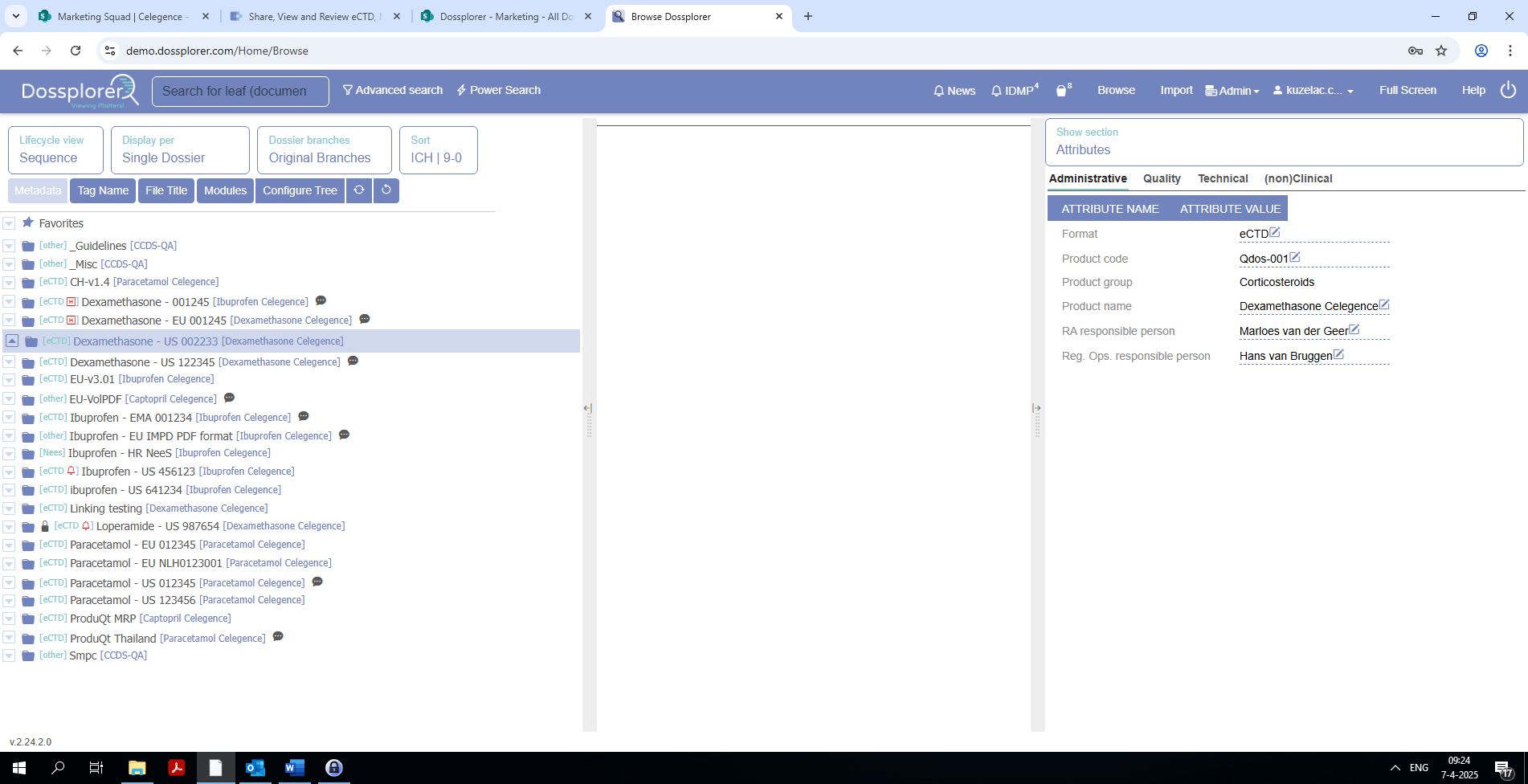Open File Explorer from the taskbar
Viewport: 1528px width, 784px height.
pyautogui.click(x=137, y=768)
